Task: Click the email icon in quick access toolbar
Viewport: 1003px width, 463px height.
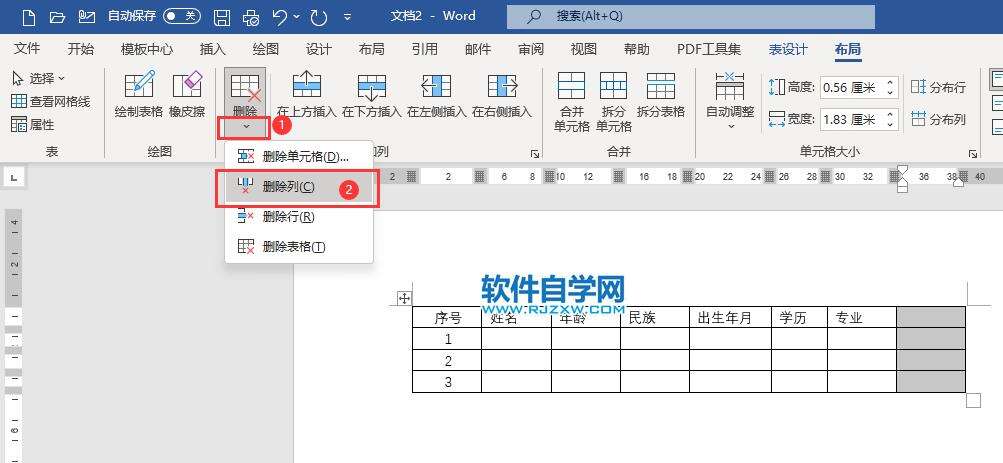Action: pyautogui.click(x=86, y=17)
